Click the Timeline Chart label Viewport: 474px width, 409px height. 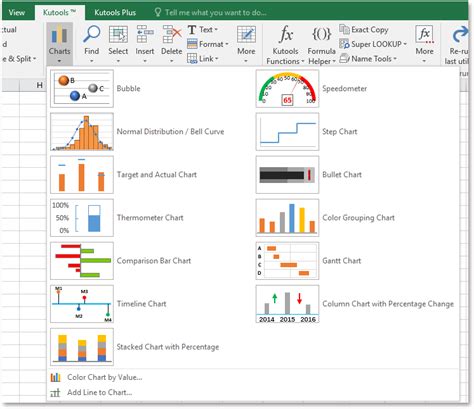click(x=141, y=304)
